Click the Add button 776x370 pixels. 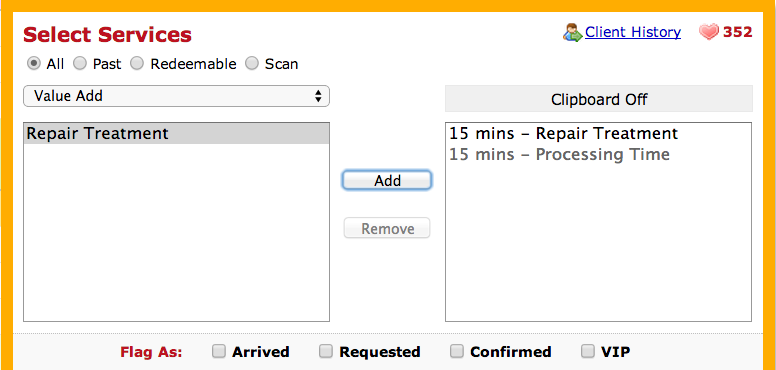(x=387, y=181)
